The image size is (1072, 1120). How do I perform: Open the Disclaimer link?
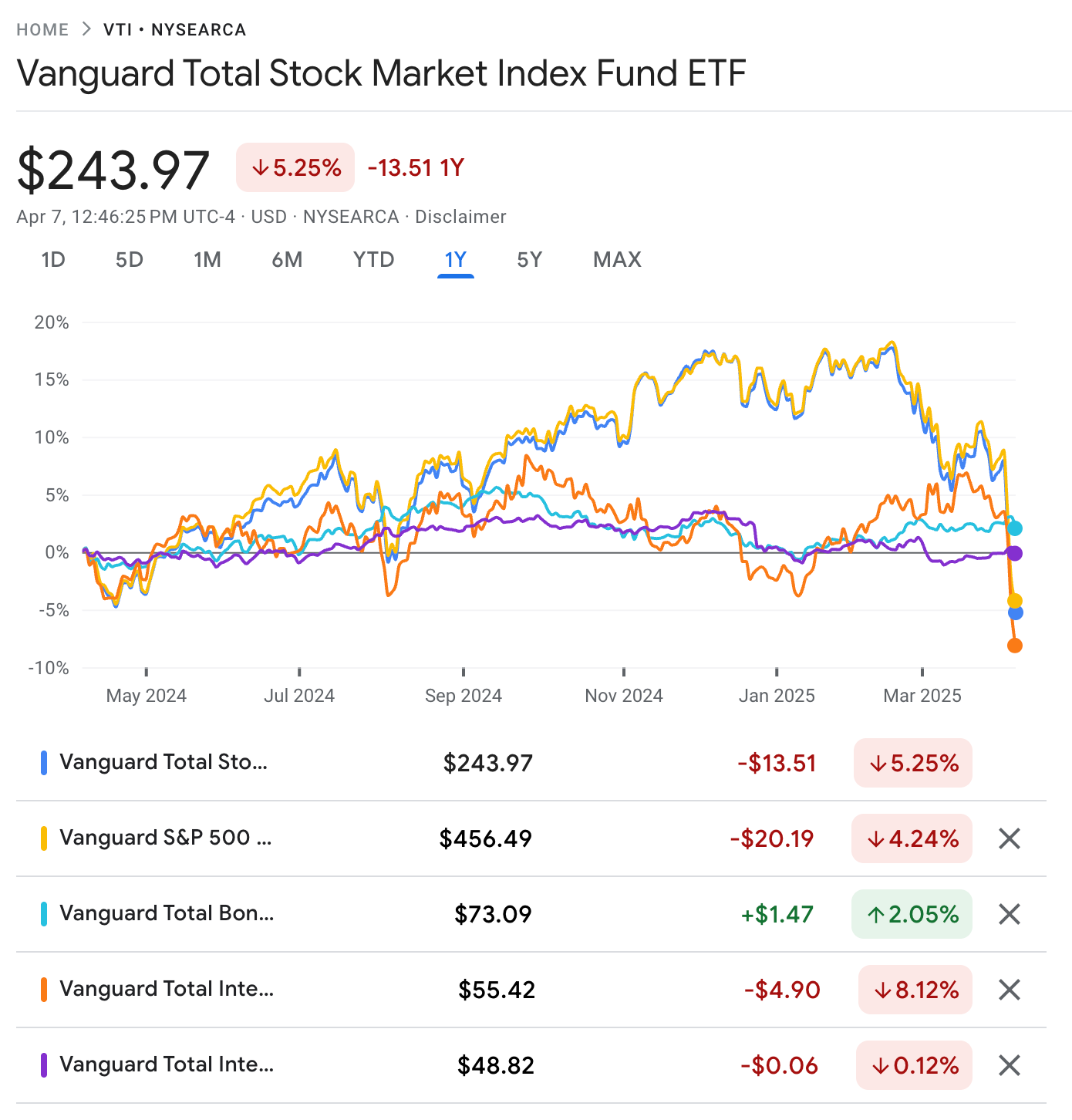(460, 217)
